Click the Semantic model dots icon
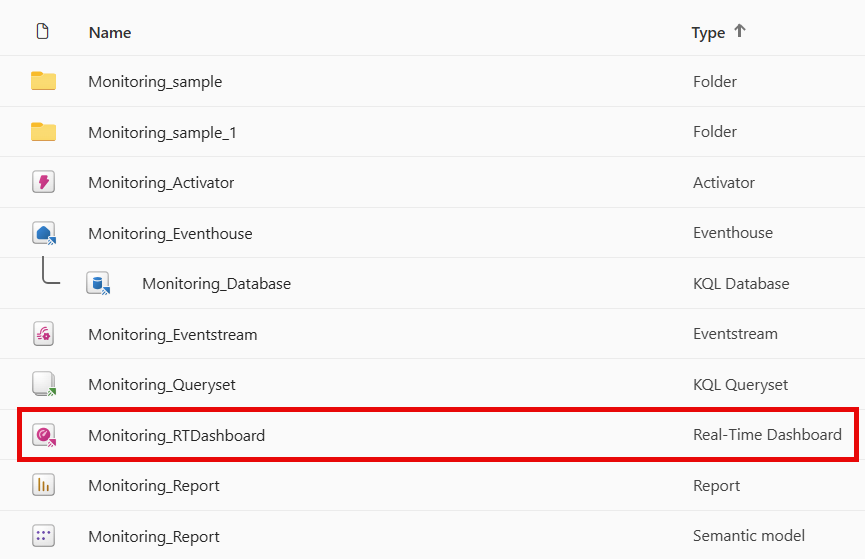 coord(43,536)
